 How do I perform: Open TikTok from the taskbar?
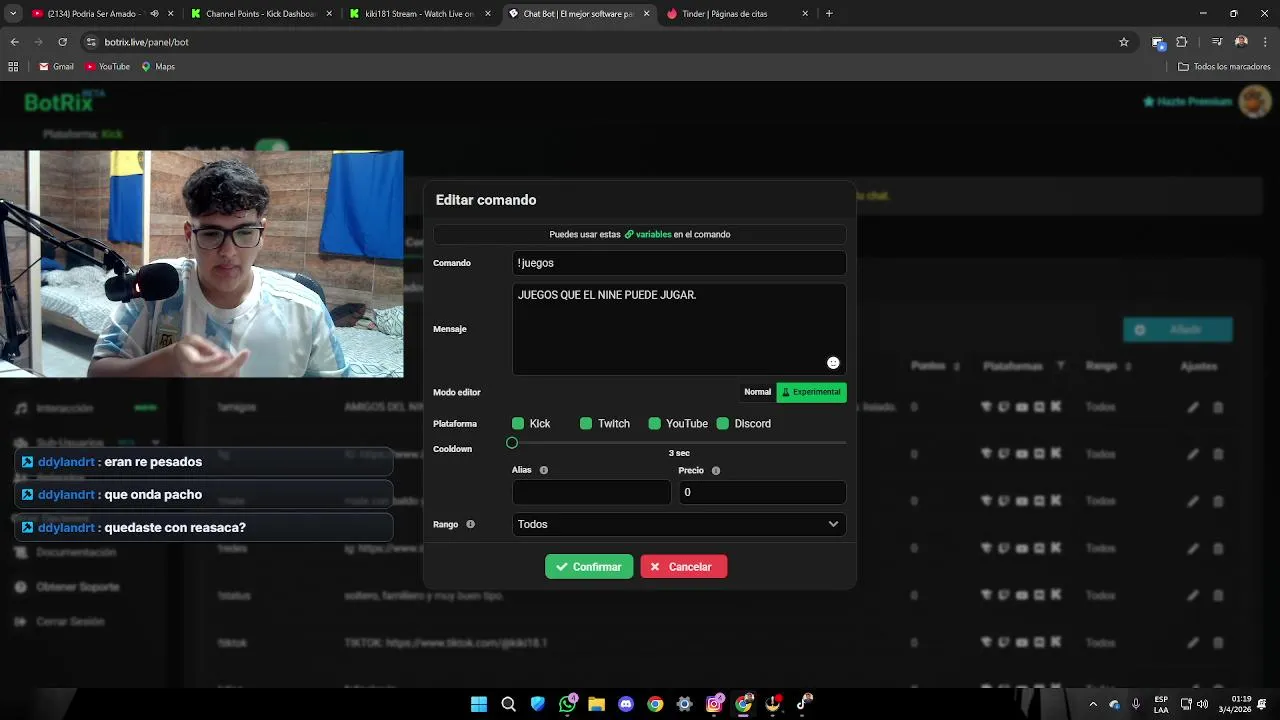(x=802, y=704)
